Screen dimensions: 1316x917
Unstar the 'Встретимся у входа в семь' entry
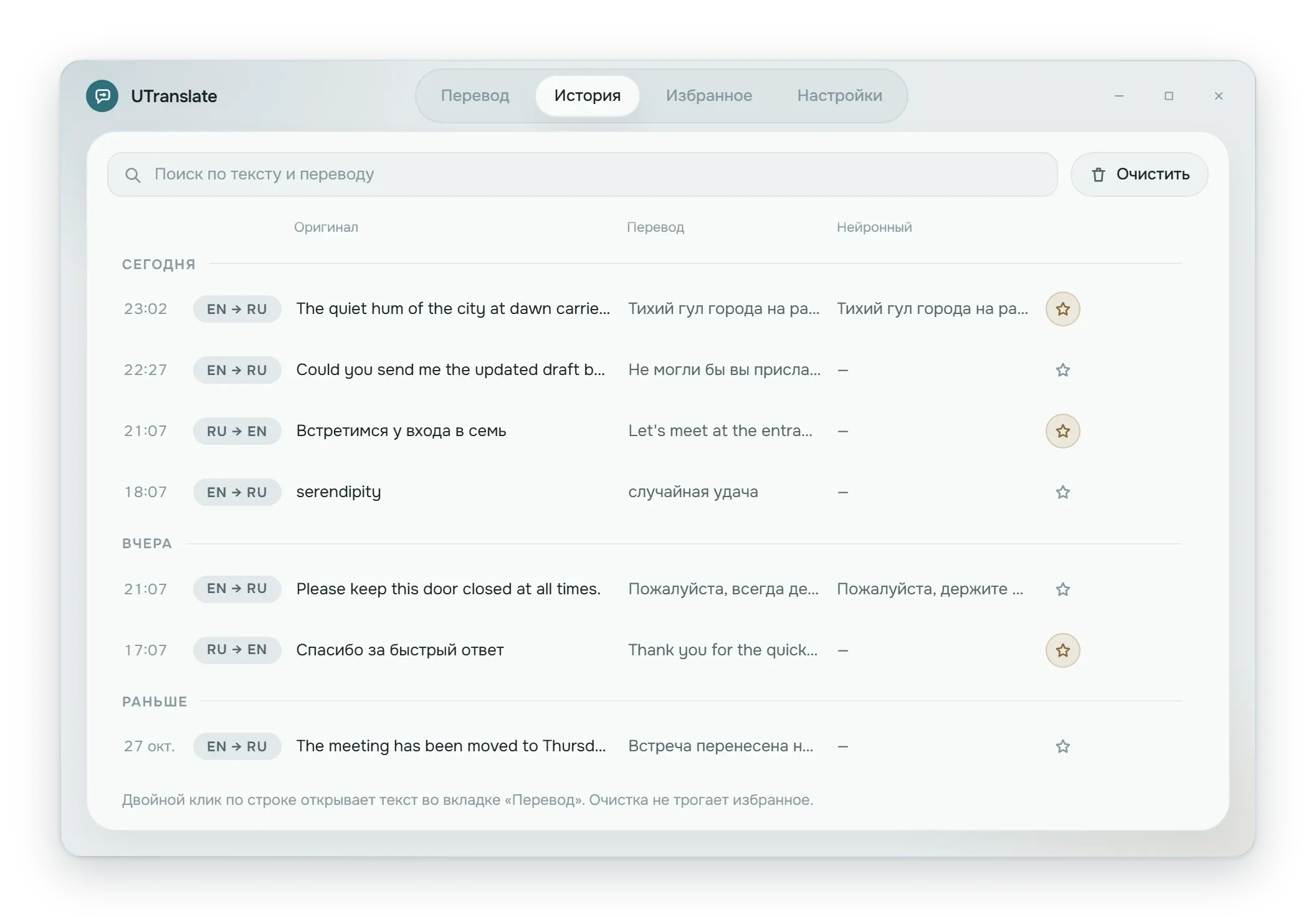(1062, 431)
